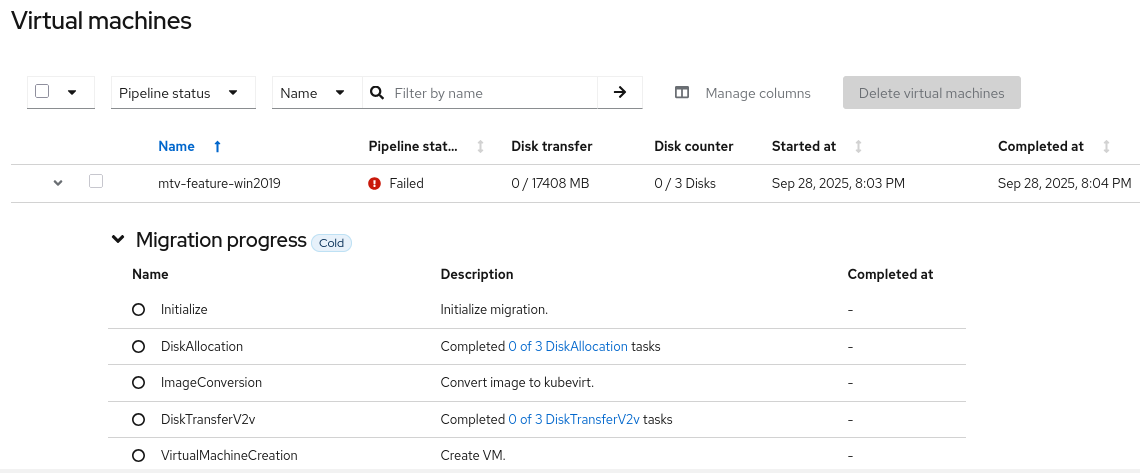Open the bulk select caret menu
1140x473 pixels.
(72, 93)
